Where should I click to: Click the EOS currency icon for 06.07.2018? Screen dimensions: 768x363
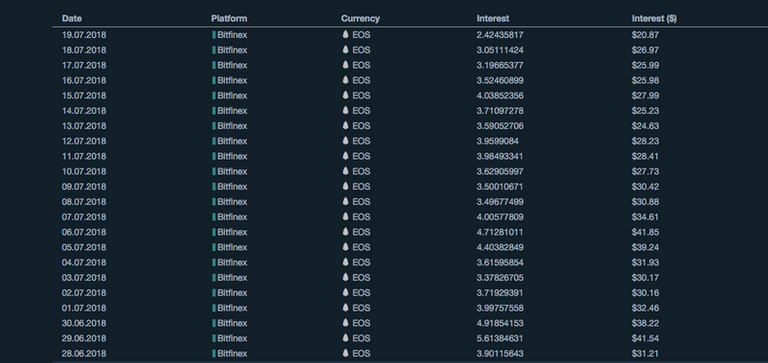(x=345, y=232)
